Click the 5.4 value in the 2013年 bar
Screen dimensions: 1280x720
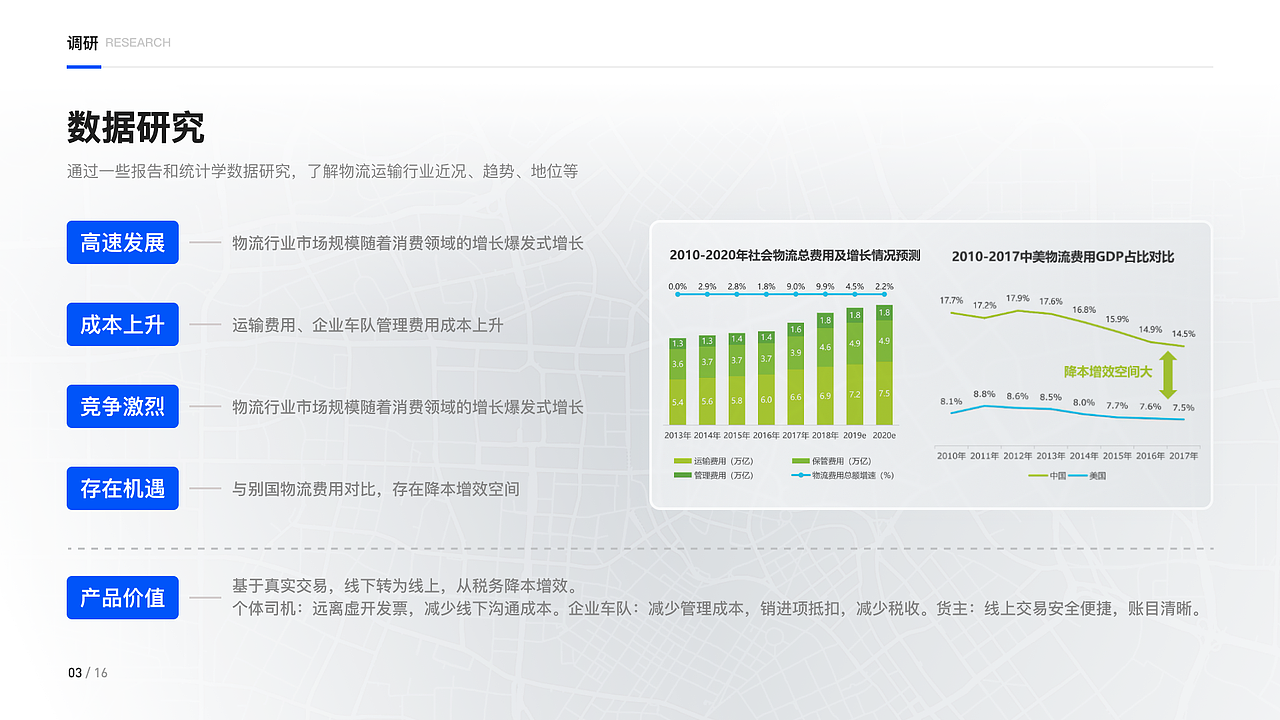(x=677, y=402)
